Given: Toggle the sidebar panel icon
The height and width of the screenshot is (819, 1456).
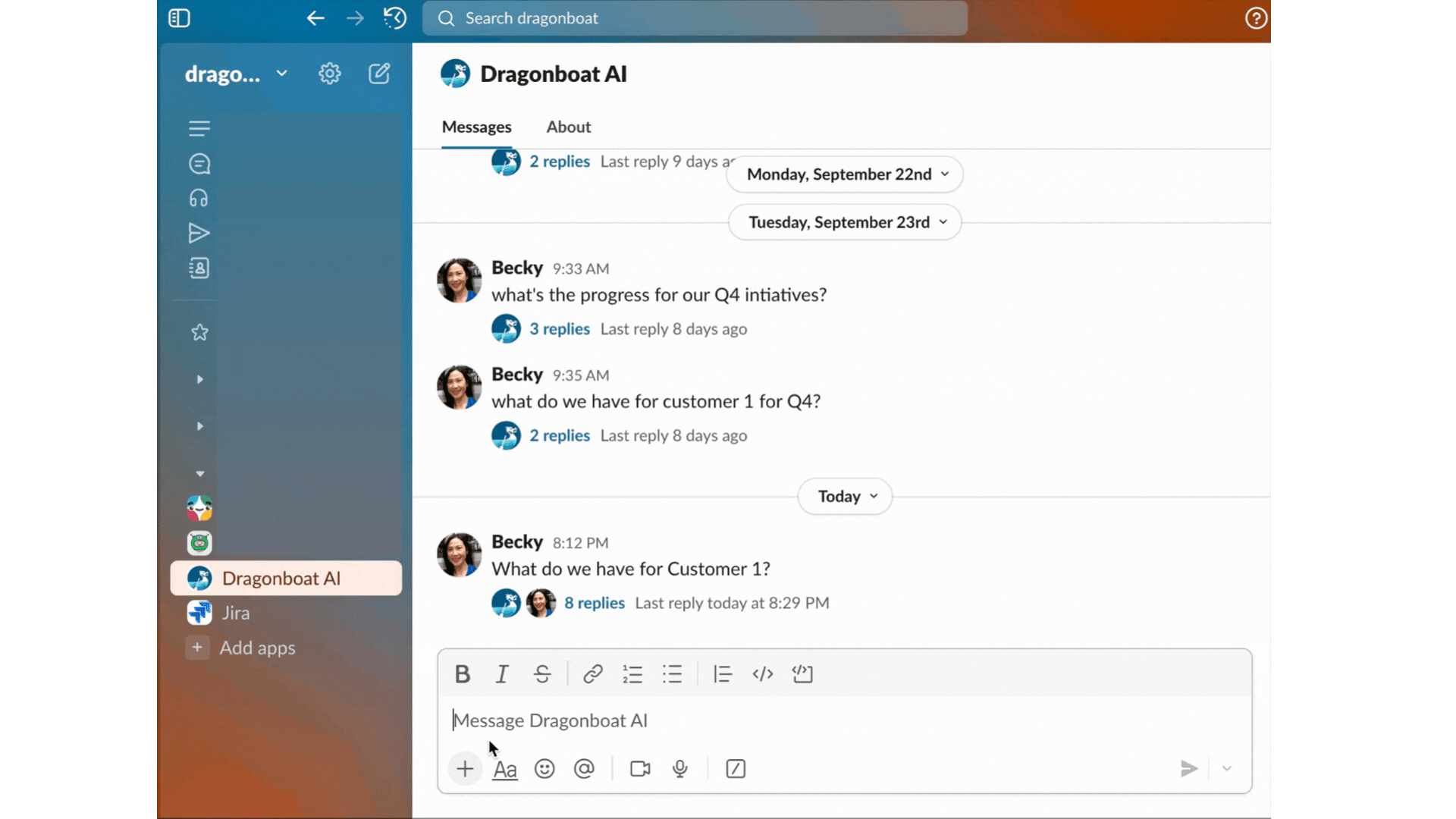Looking at the screenshot, I should (x=179, y=18).
